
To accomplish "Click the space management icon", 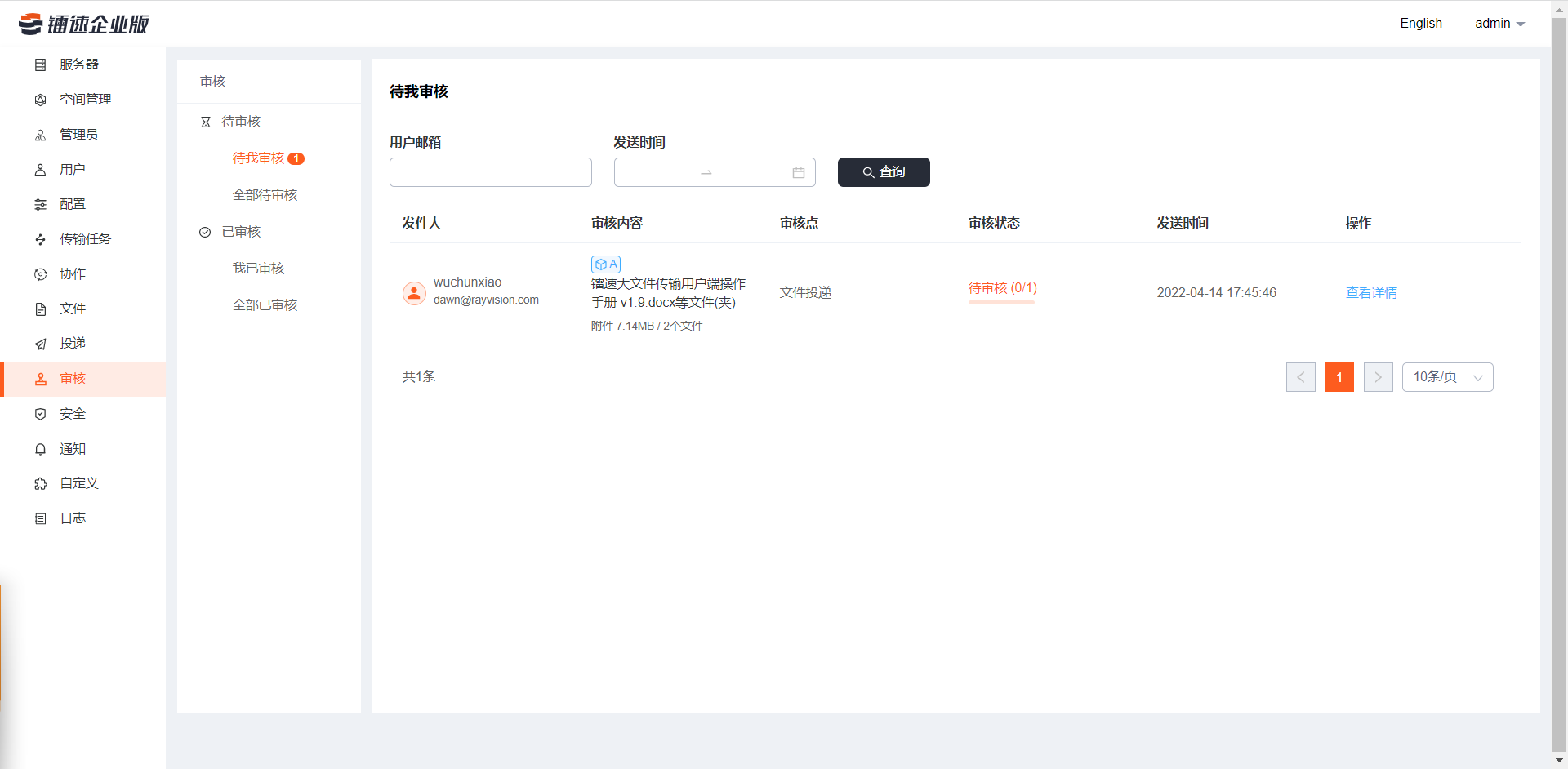I will [40, 100].
